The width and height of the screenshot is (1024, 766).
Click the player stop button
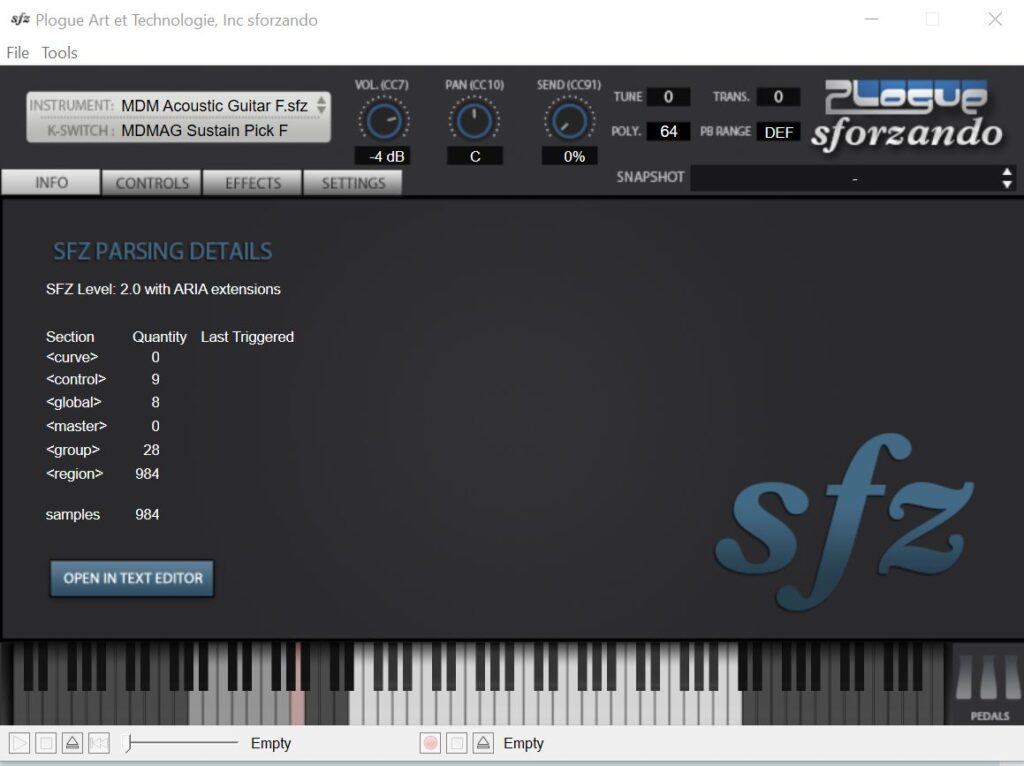(x=46, y=743)
